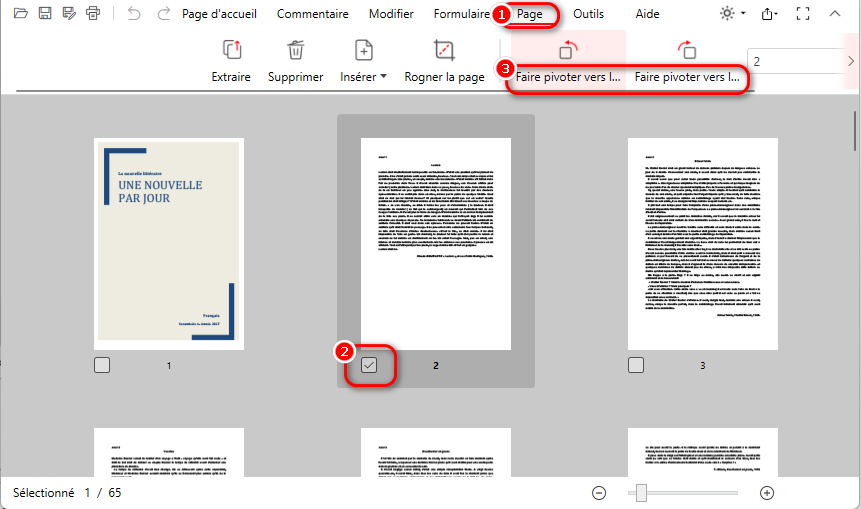
Task: Open a file with the folder icon
Action: (21, 13)
